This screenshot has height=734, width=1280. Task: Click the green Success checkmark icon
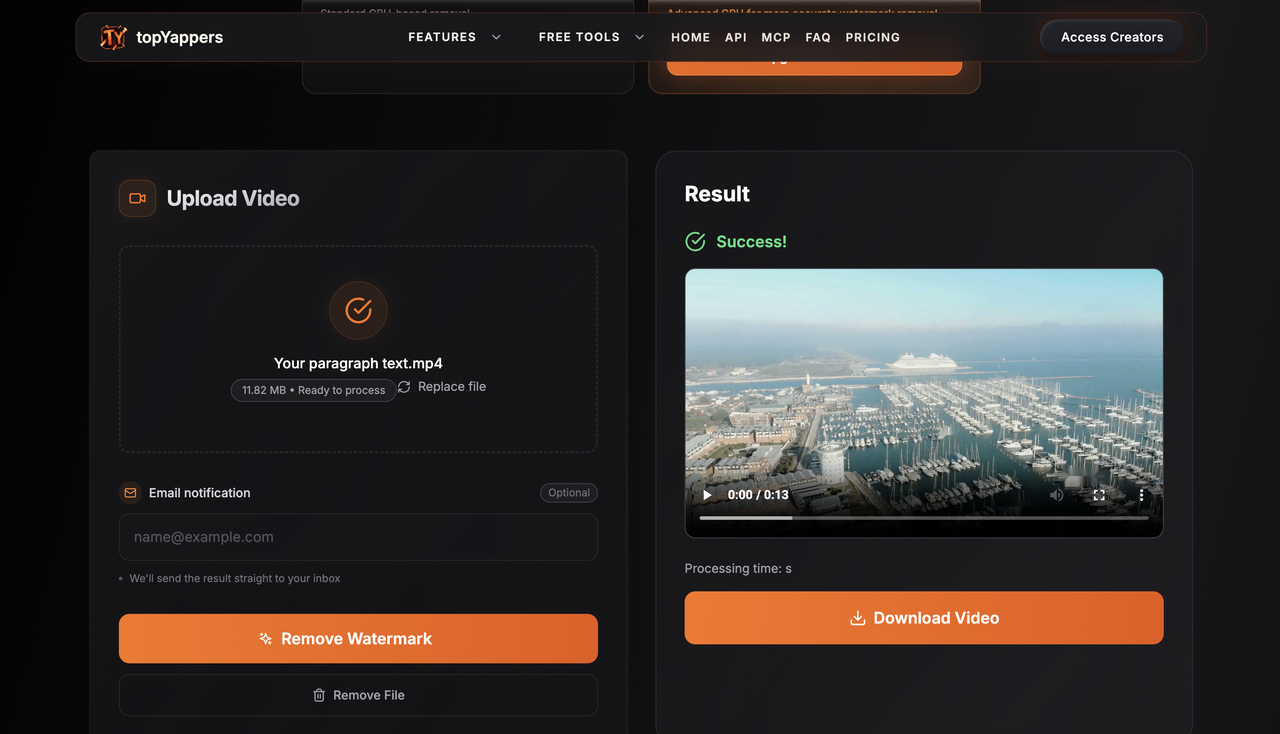pyautogui.click(x=695, y=241)
